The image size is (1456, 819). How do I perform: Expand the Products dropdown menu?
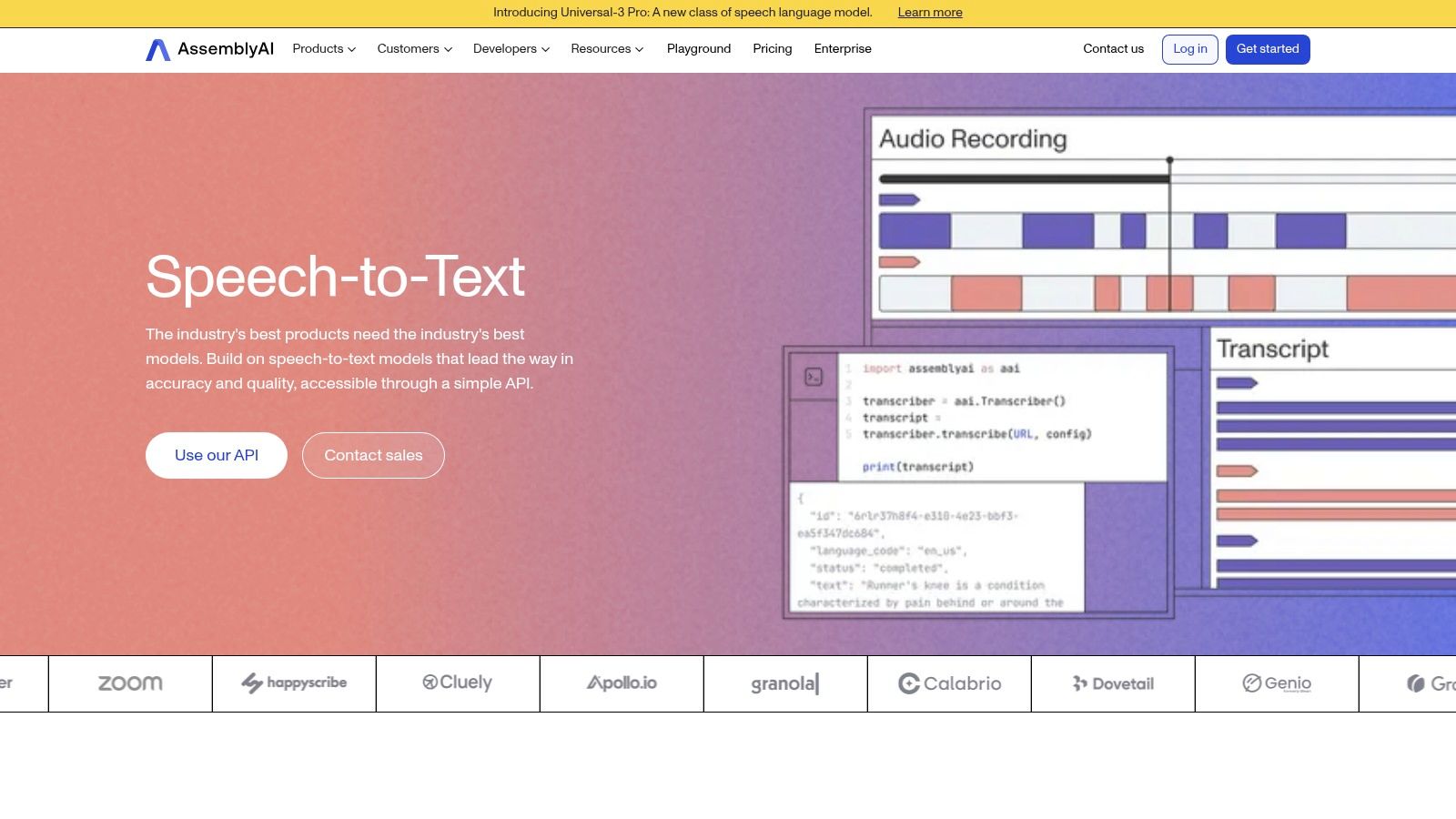coord(324,49)
